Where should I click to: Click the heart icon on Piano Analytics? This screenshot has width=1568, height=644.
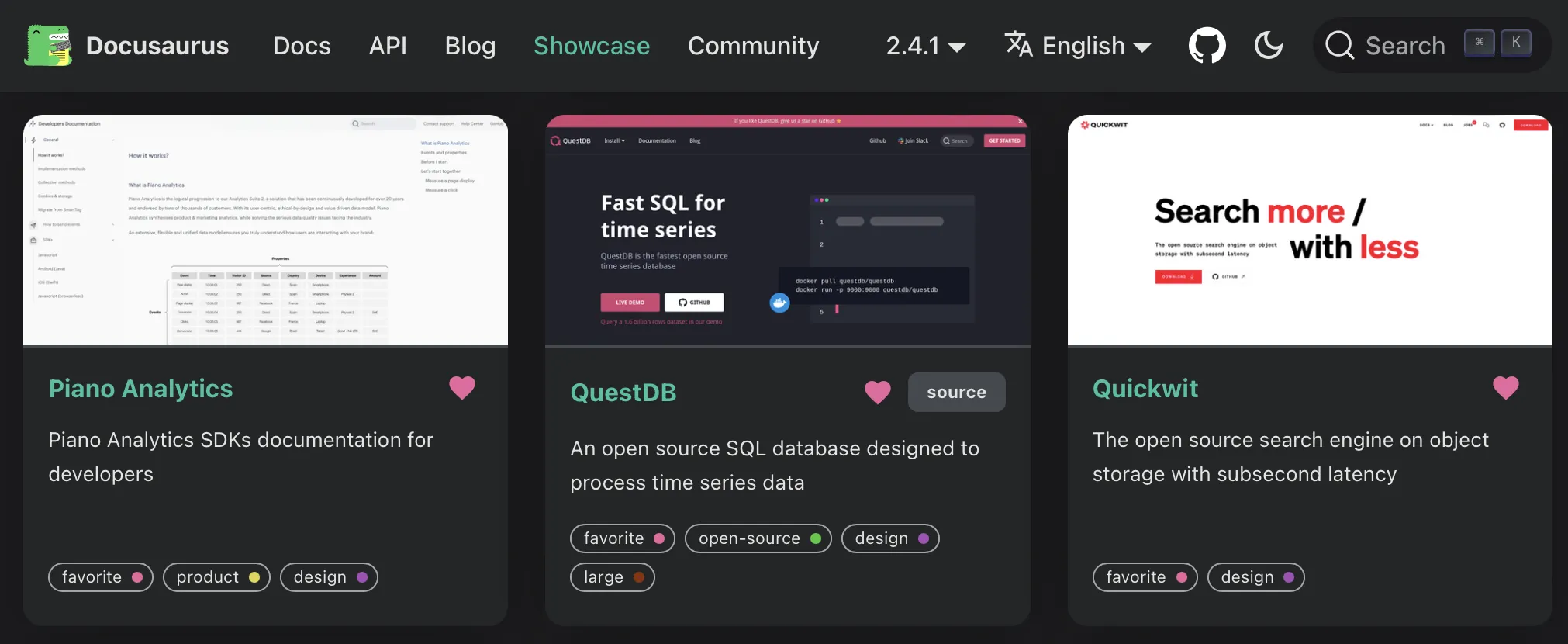462,387
